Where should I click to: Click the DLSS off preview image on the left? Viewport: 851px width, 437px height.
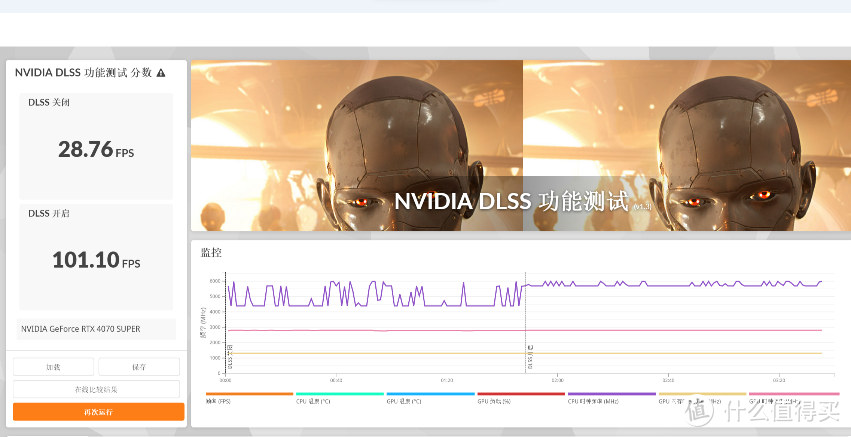tap(357, 145)
